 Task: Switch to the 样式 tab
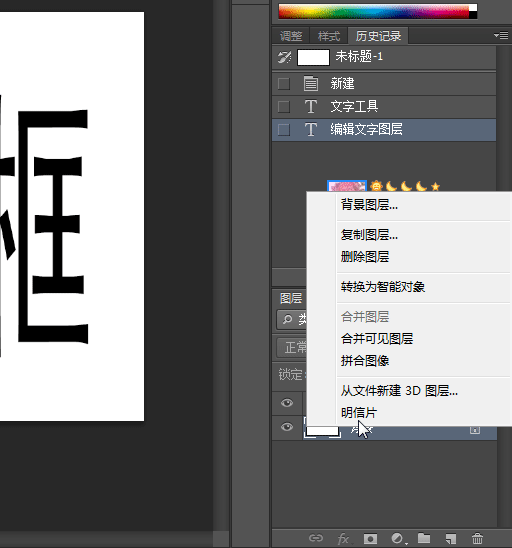[x=329, y=36]
